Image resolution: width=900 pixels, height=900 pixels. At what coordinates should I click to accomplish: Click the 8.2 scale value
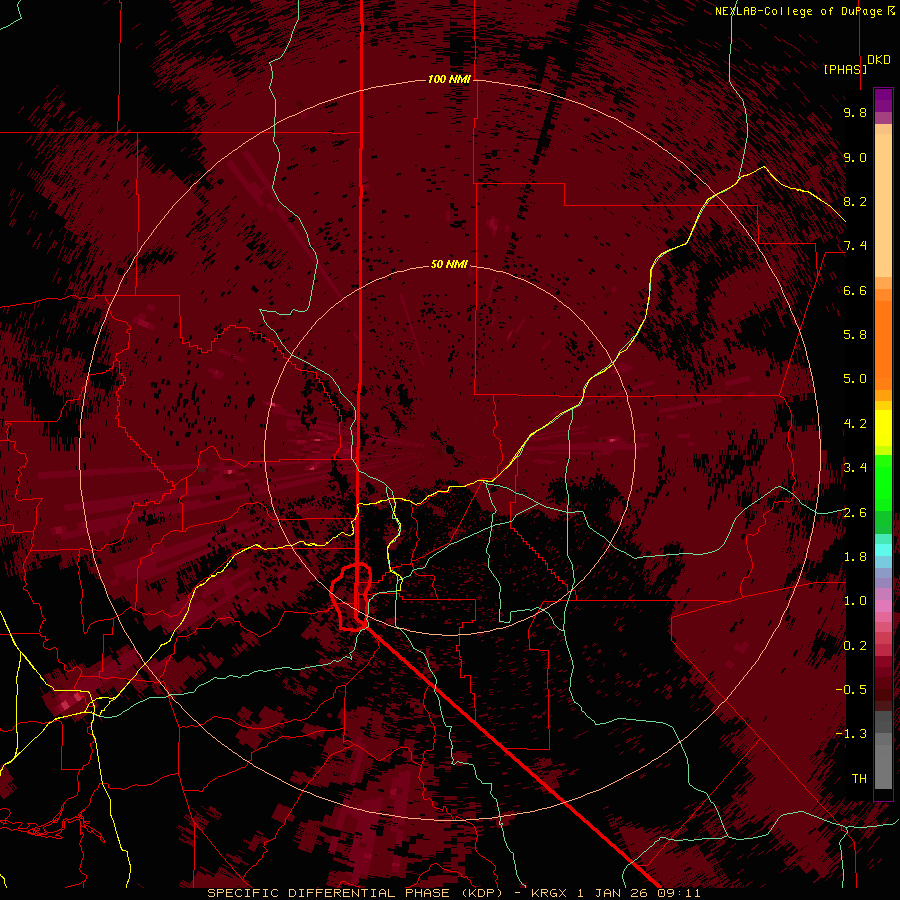pyautogui.click(x=855, y=201)
